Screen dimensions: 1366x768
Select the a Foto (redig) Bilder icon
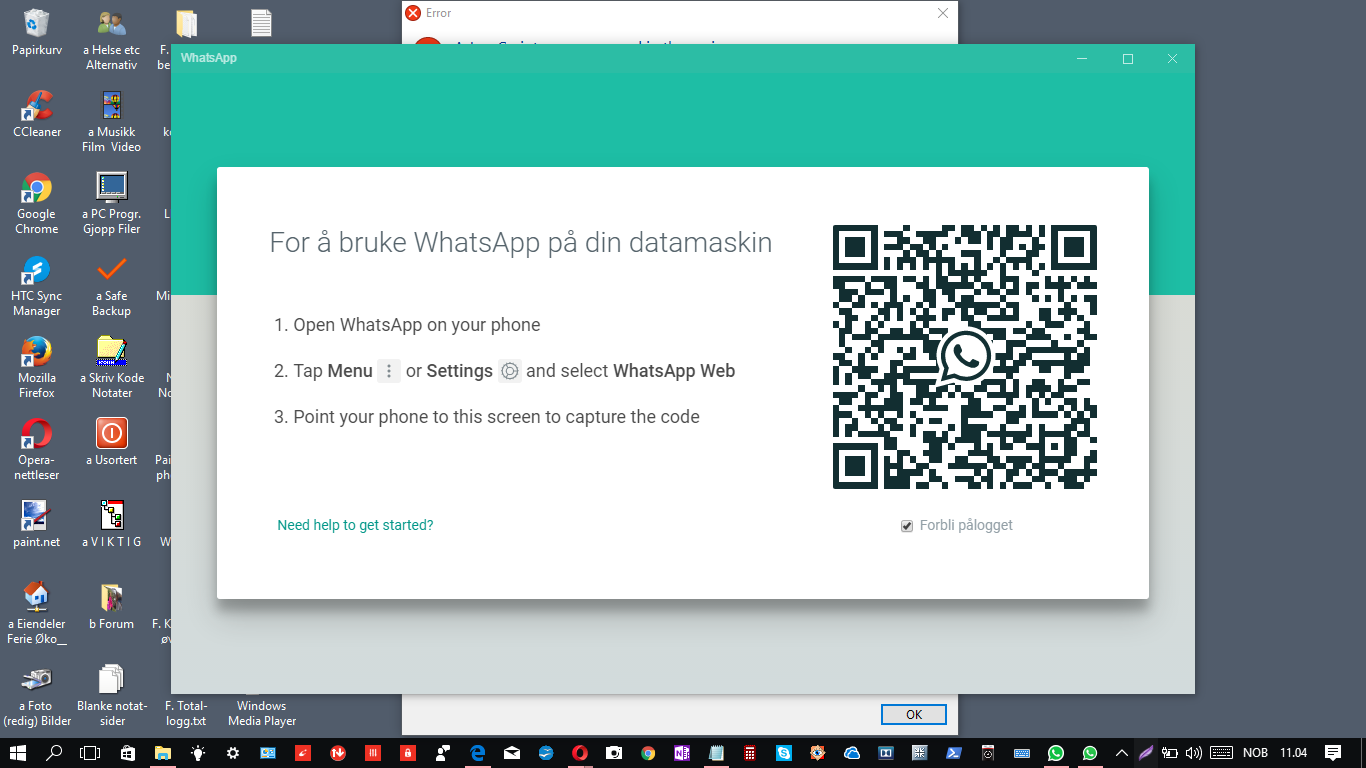pos(37,696)
